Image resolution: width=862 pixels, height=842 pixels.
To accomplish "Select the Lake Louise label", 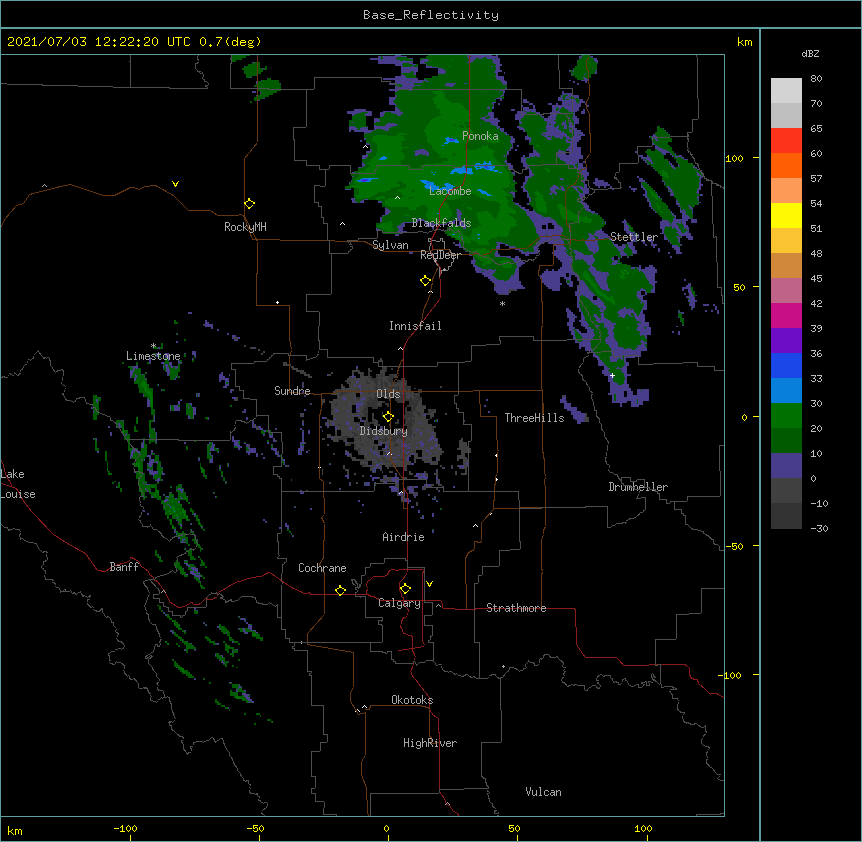I will (18, 484).
